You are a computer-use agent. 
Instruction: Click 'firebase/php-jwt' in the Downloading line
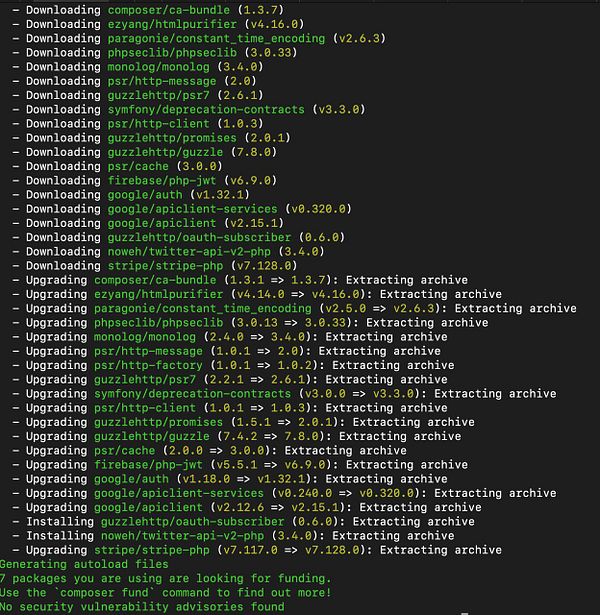pos(162,180)
